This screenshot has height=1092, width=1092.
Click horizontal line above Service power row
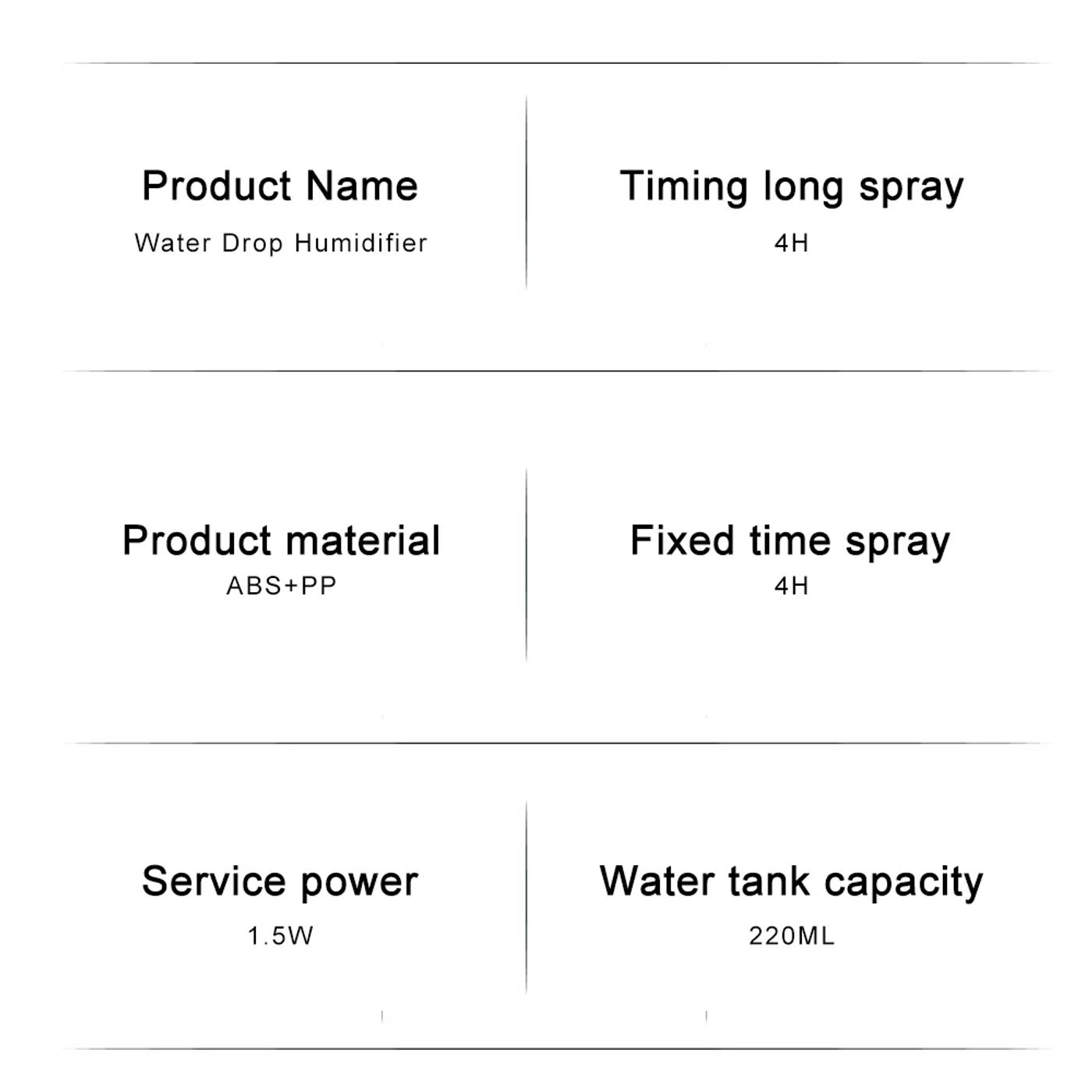click(557, 743)
